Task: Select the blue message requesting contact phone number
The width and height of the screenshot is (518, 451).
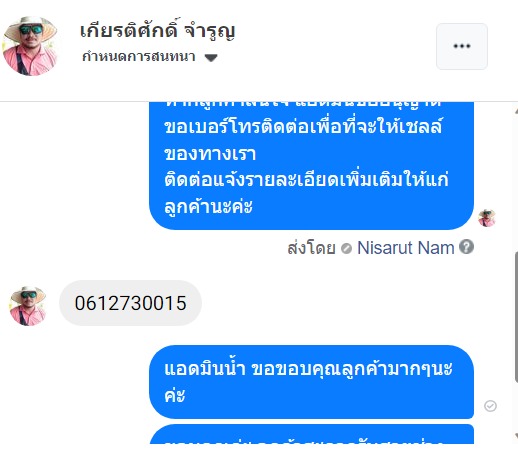Action: [311, 166]
